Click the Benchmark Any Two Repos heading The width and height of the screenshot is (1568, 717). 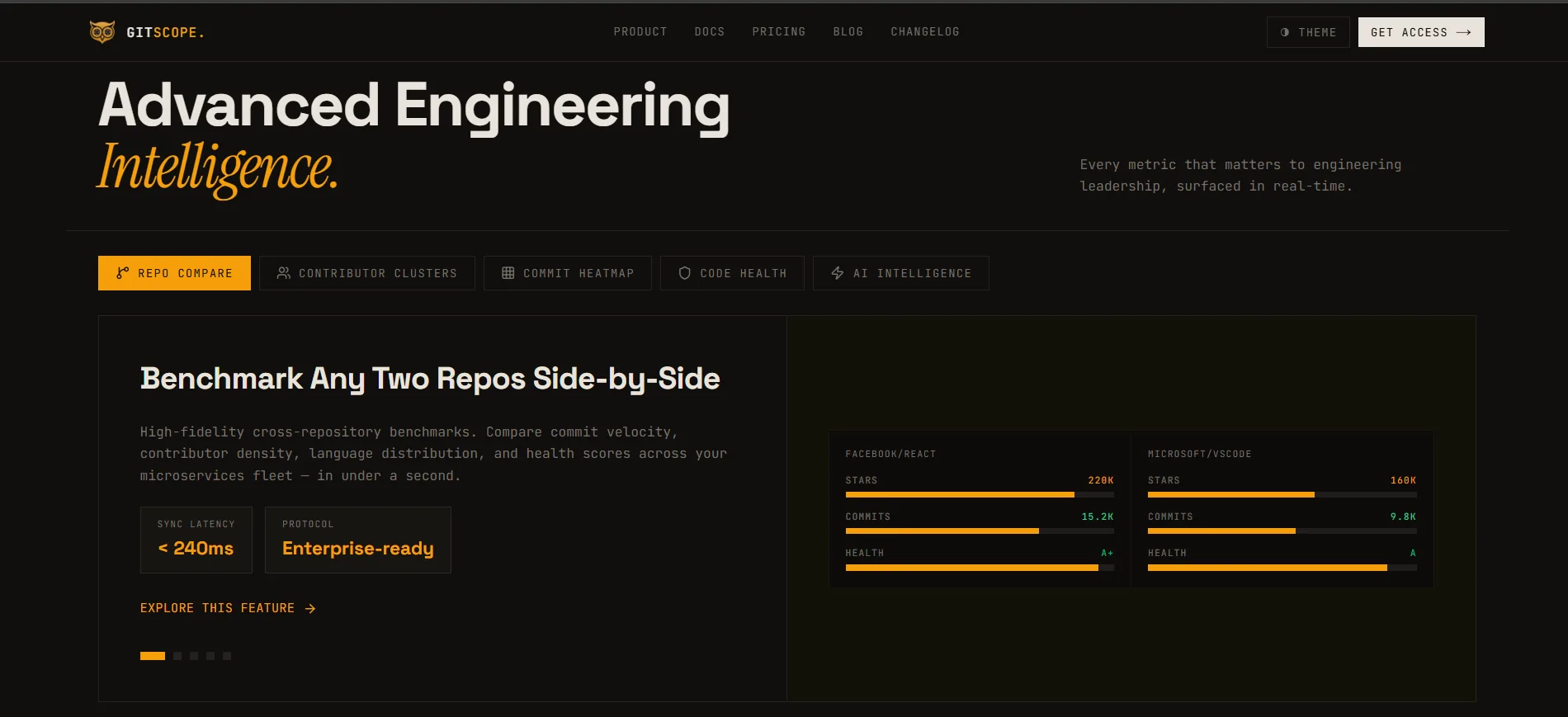click(x=430, y=379)
